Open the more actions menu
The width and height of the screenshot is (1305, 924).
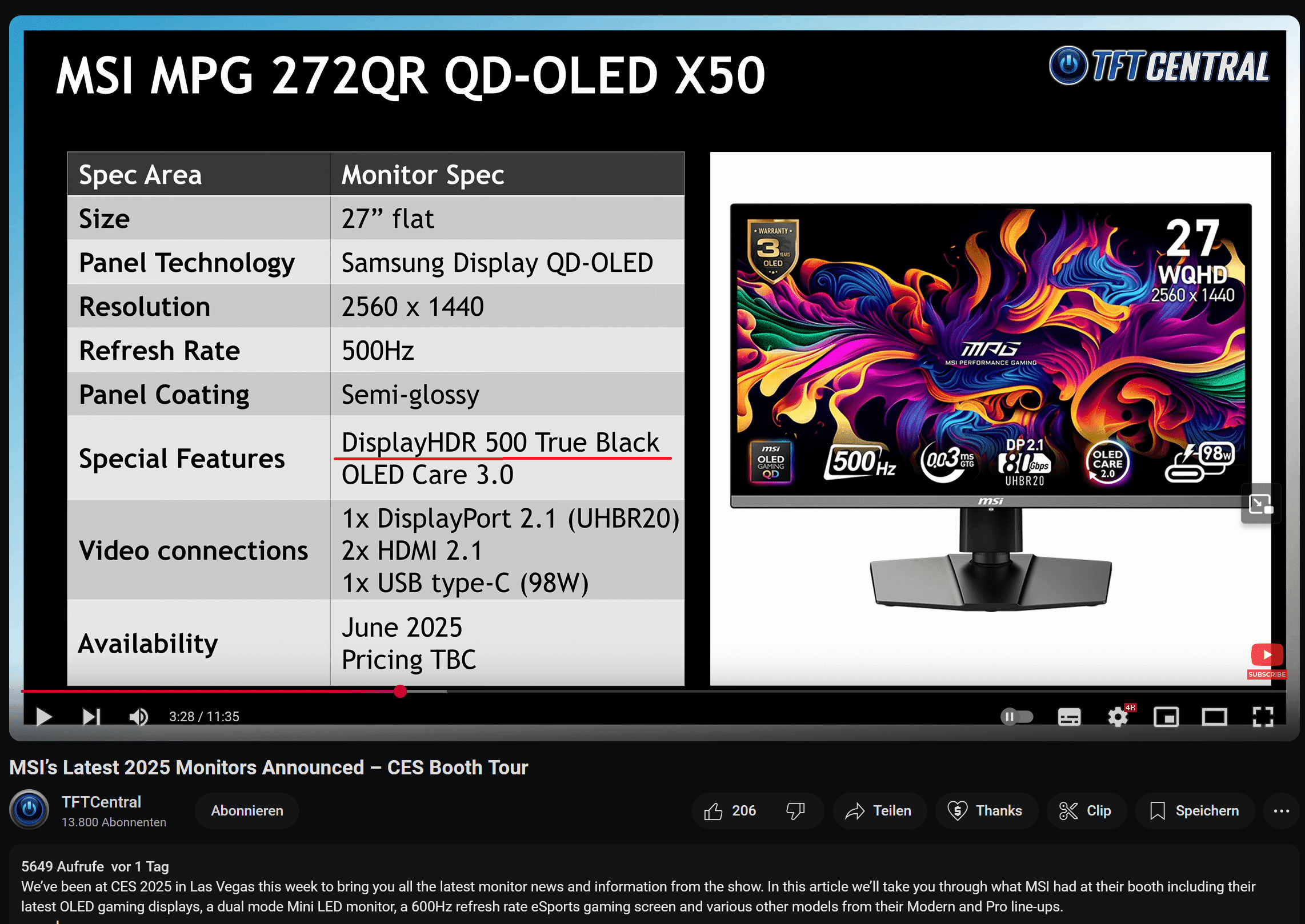tap(1281, 811)
